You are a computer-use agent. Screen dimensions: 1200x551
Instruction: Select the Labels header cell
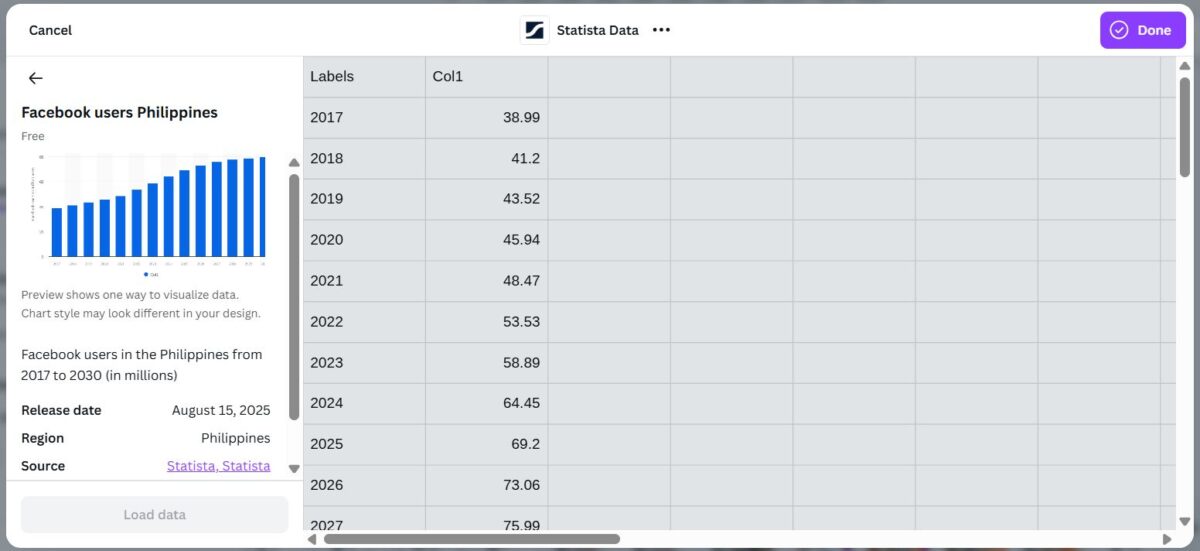click(364, 77)
